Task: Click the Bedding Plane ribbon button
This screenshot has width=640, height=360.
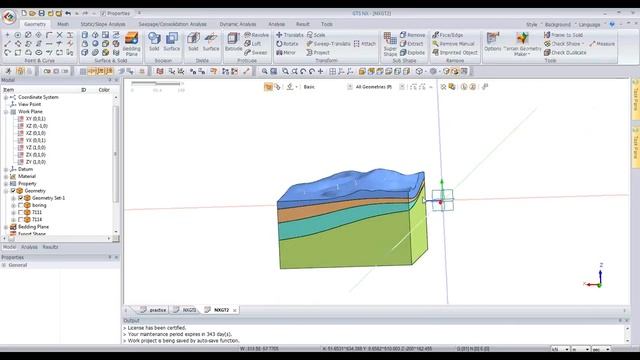Action: (x=131, y=44)
